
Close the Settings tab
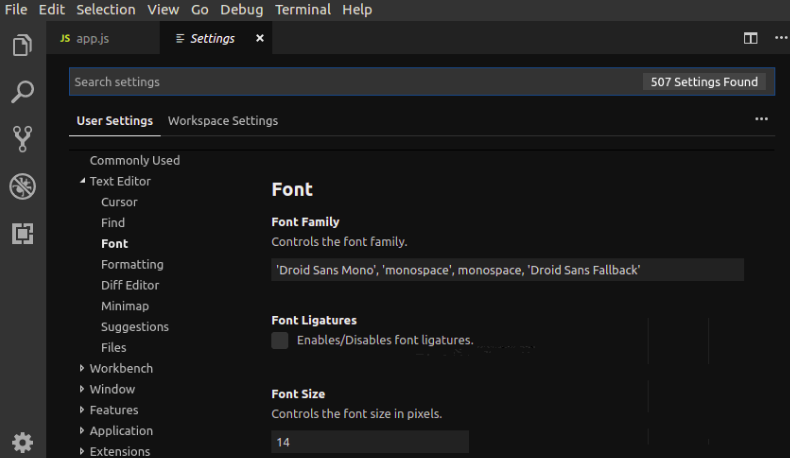click(260, 38)
